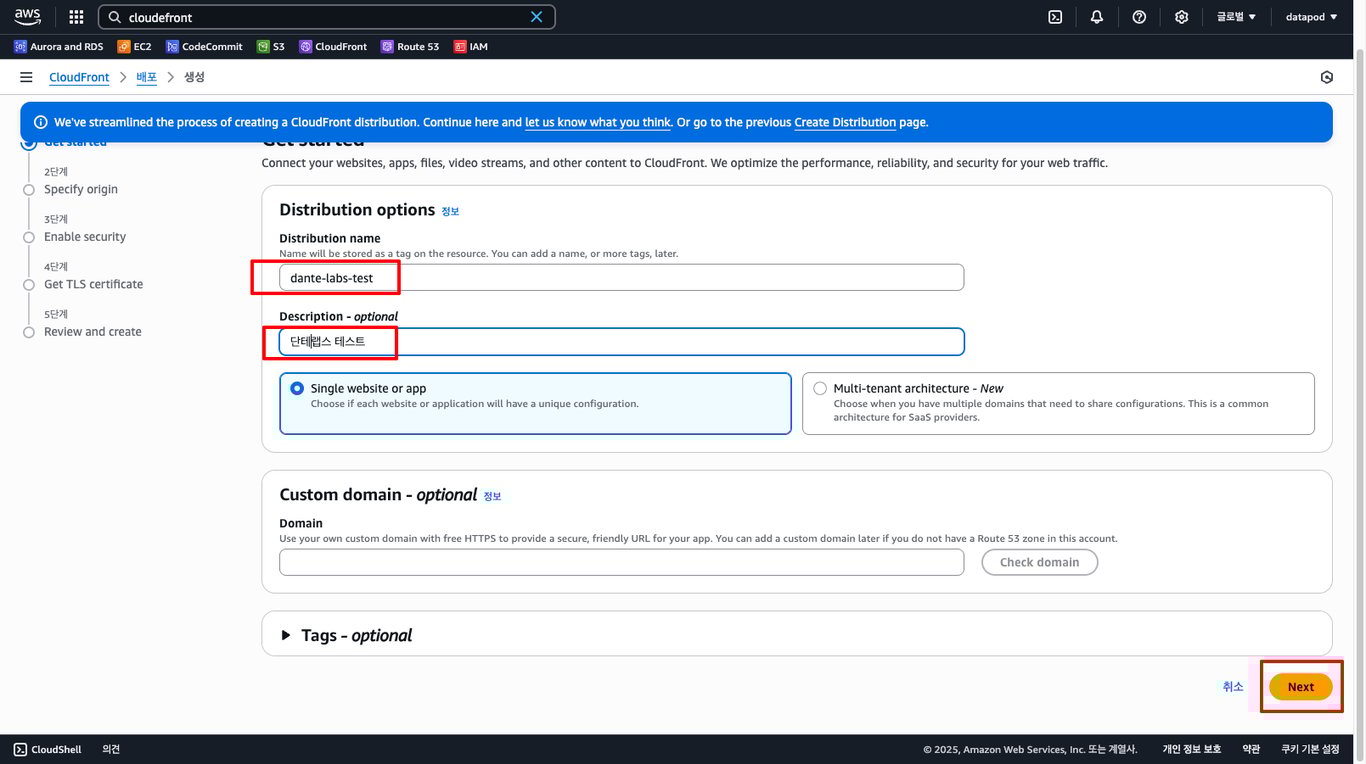Viewport: 1366px width, 764px height.
Task: Go to CloudFront breadcrumb link
Action: (79, 77)
